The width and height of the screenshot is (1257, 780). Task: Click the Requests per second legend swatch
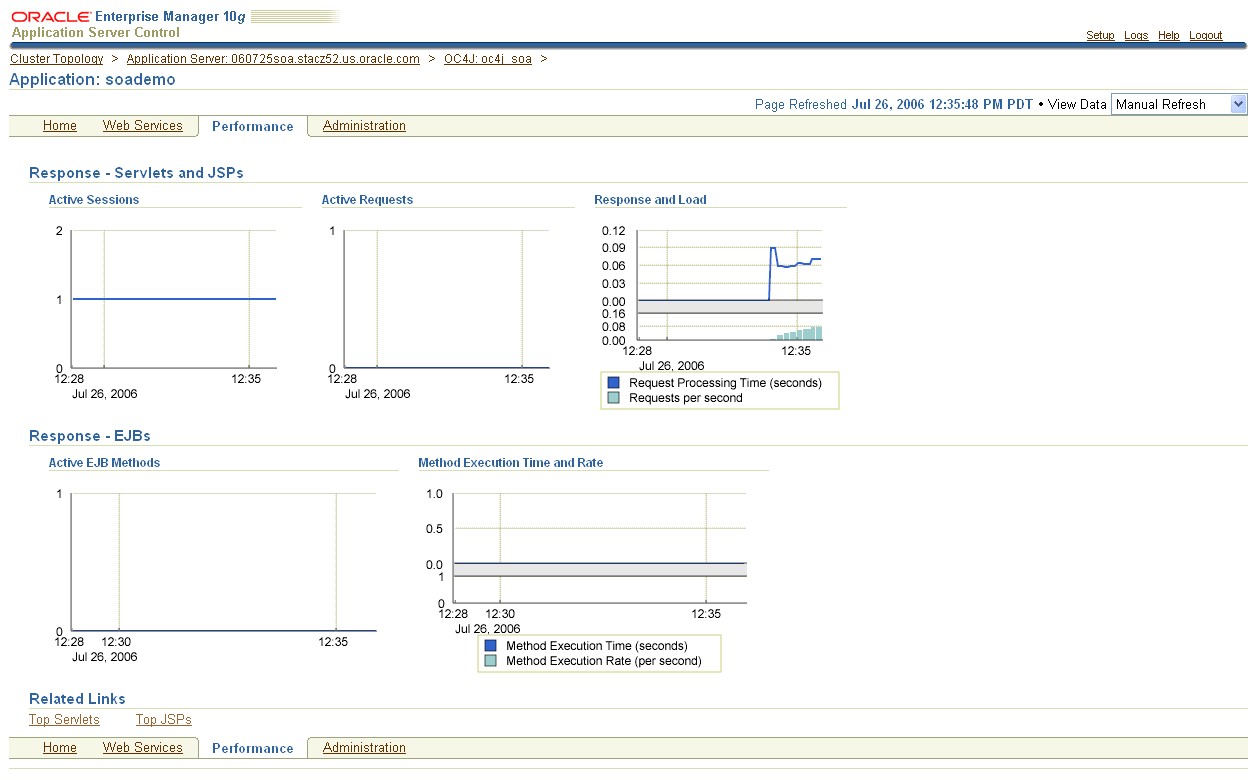point(614,398)
